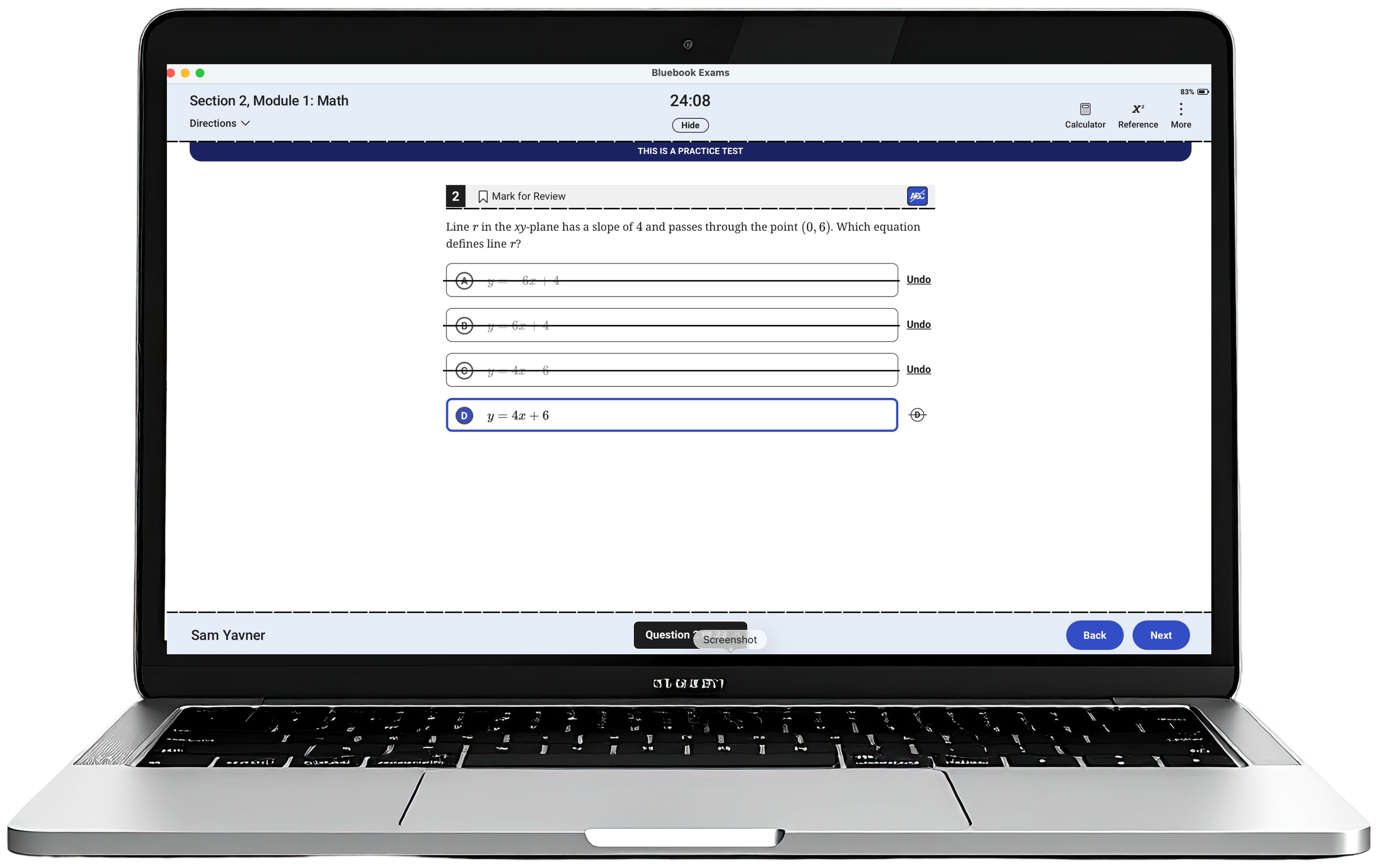Screen dimensions: 1378x868
Task: Open the Reference formula sheet
Action: 1137,115
